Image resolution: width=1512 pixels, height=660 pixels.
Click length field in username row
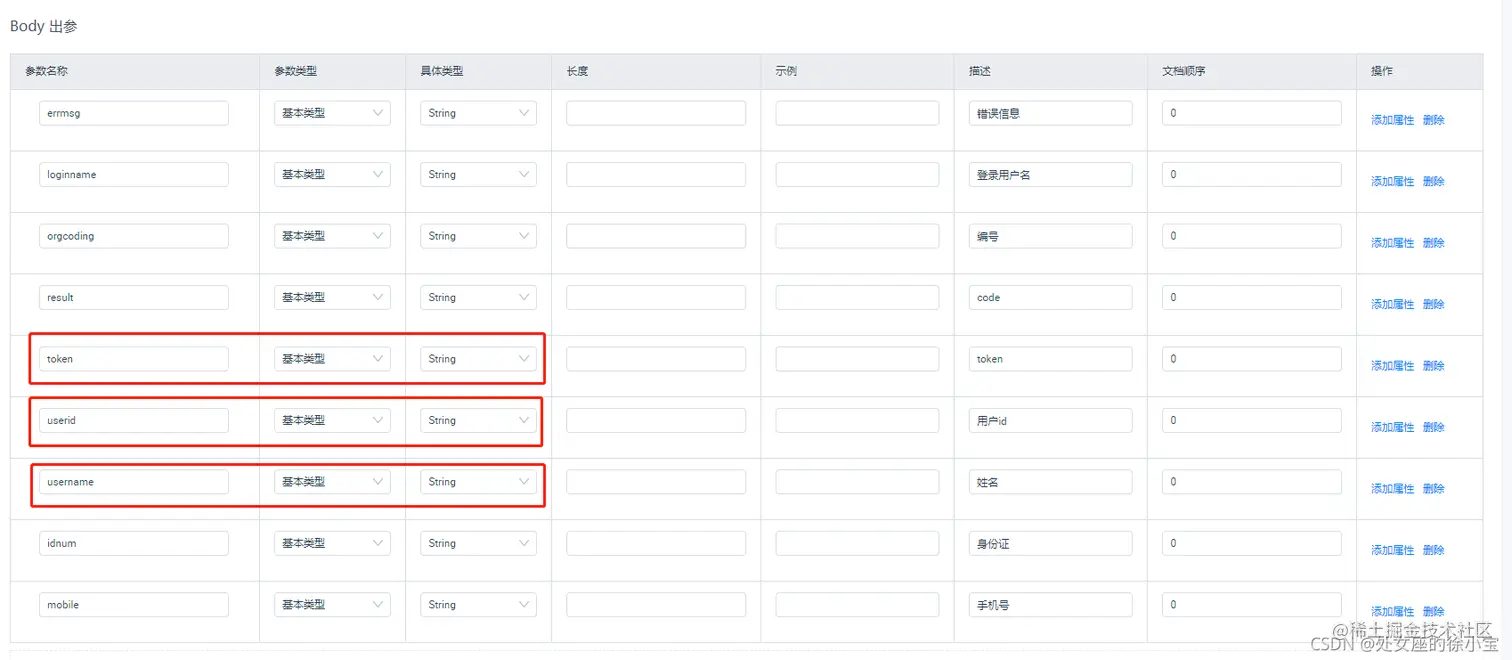(656, 482)
